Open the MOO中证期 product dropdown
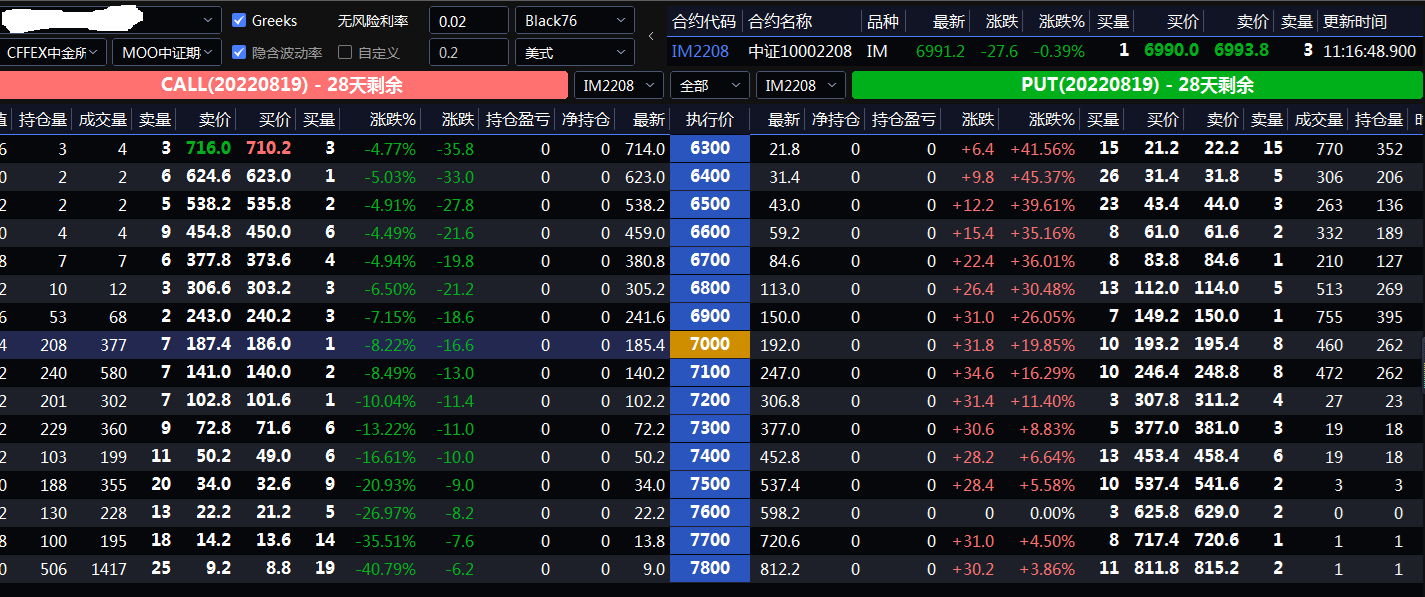The width and height of the screenshot is (1425, 597). [169, 52]
